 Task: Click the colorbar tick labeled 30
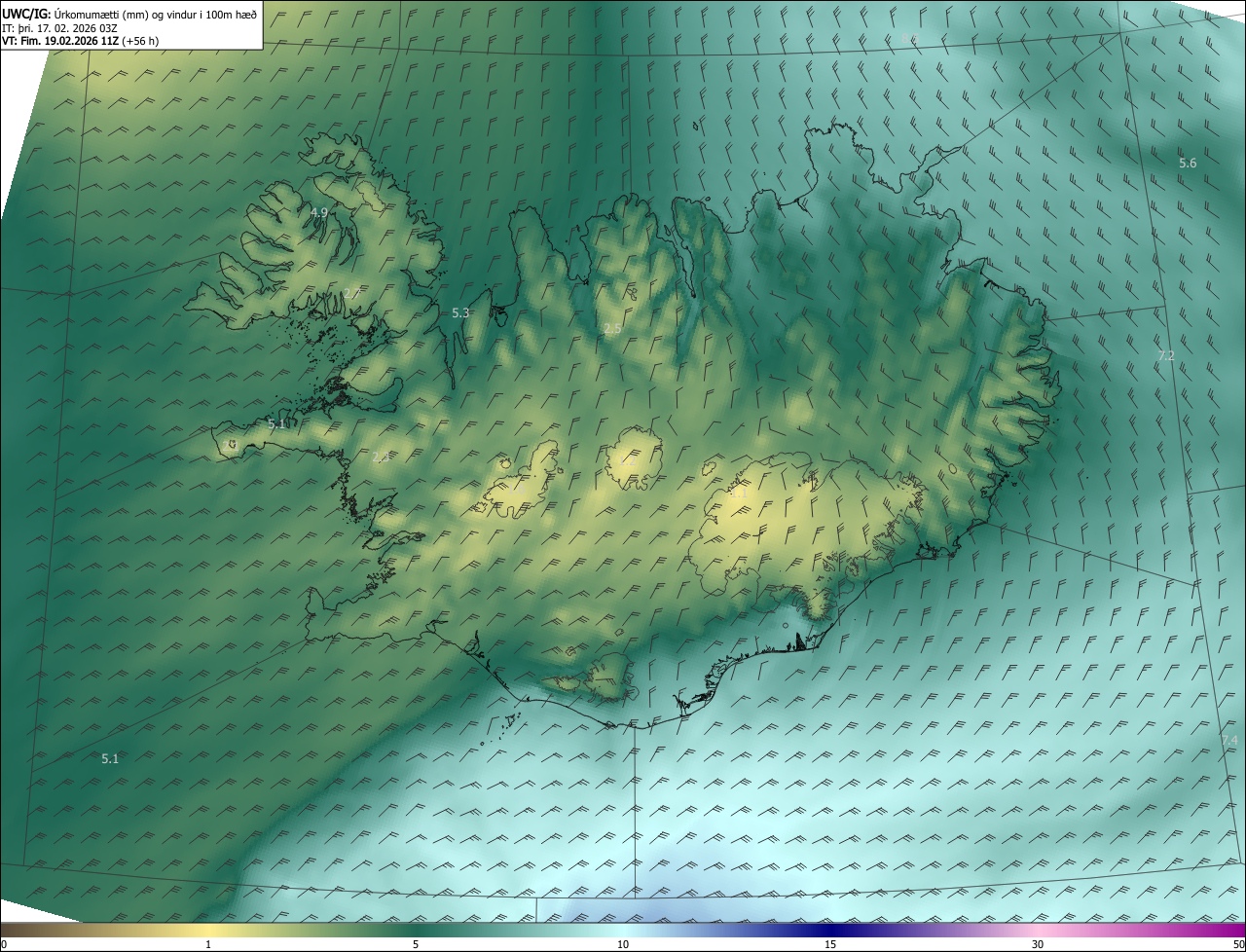(1038, 944)
